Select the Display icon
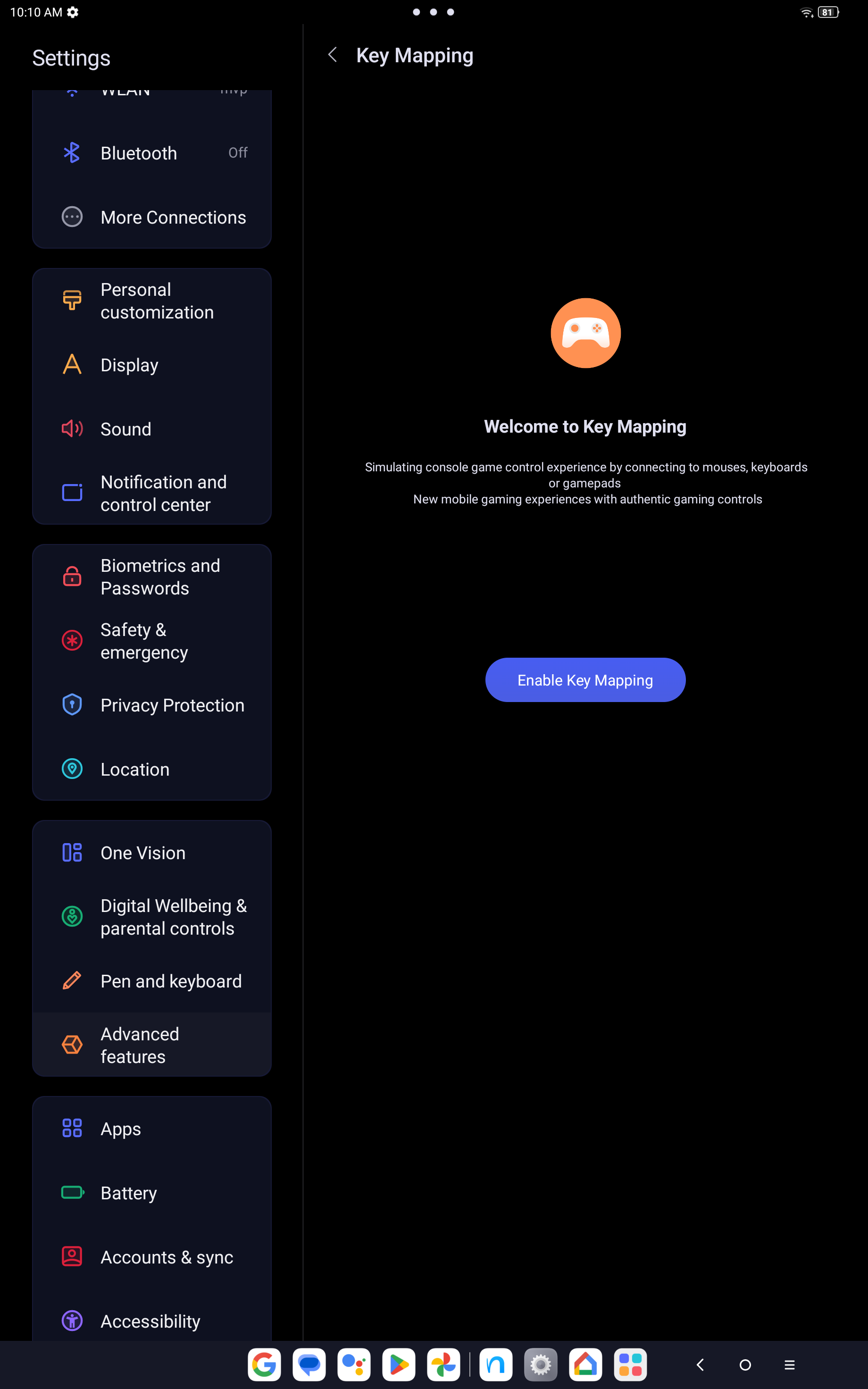868x1389 pixels. [72, 364]
